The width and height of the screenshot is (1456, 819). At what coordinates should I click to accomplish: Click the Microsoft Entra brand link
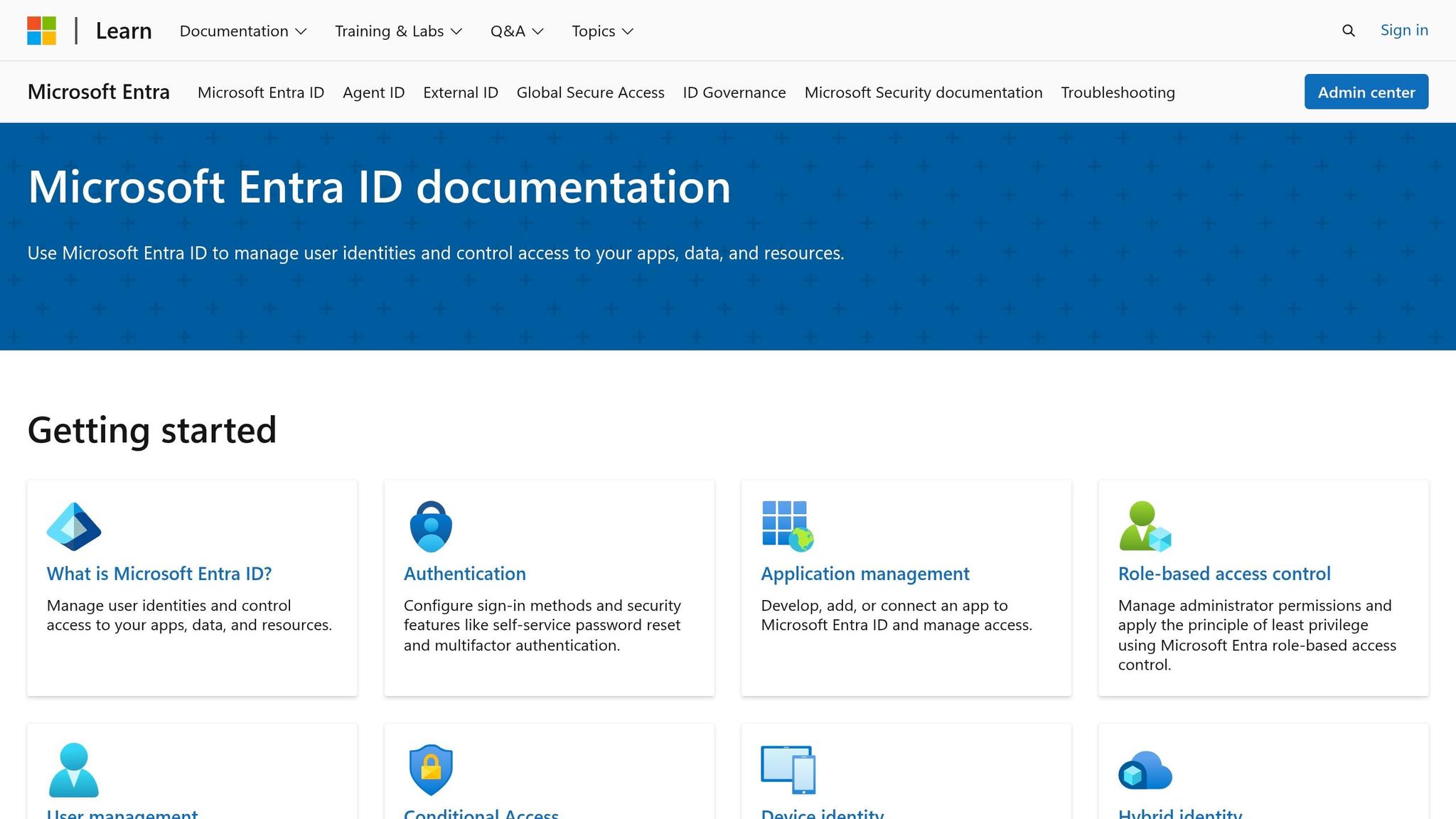click(x=99, y=92)
